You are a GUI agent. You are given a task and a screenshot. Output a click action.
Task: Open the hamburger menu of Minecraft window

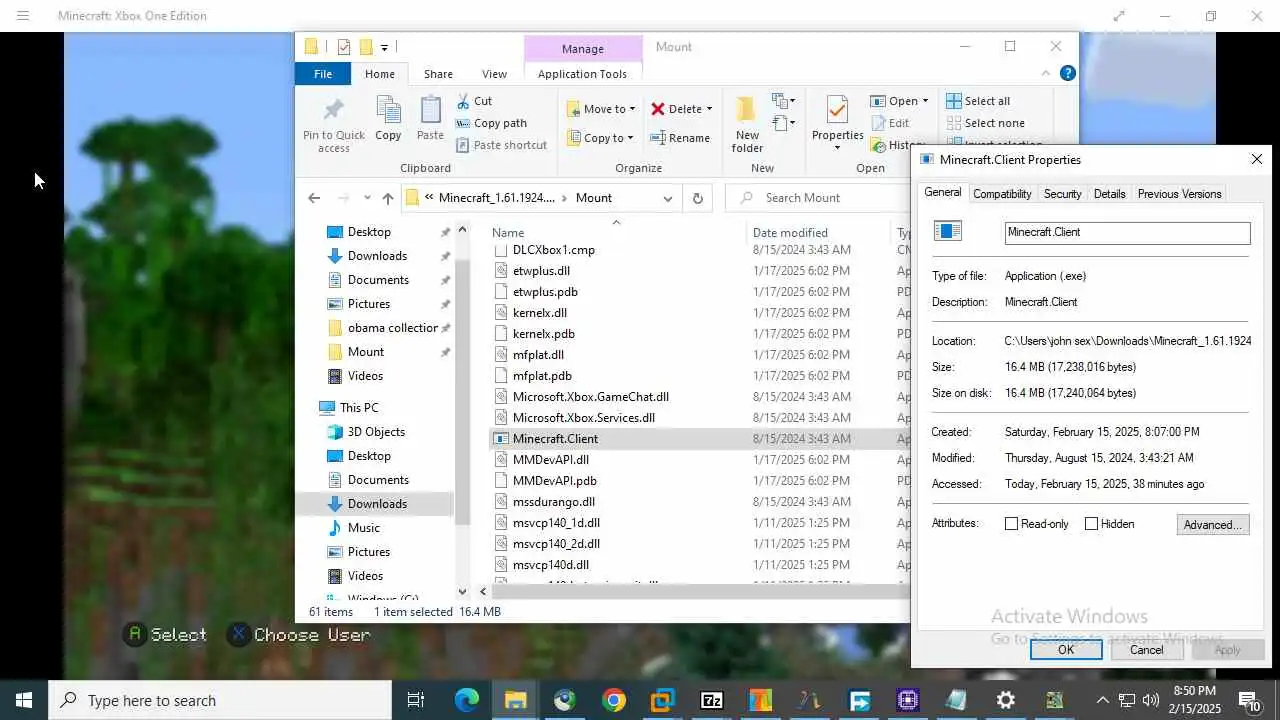point(23,16)
